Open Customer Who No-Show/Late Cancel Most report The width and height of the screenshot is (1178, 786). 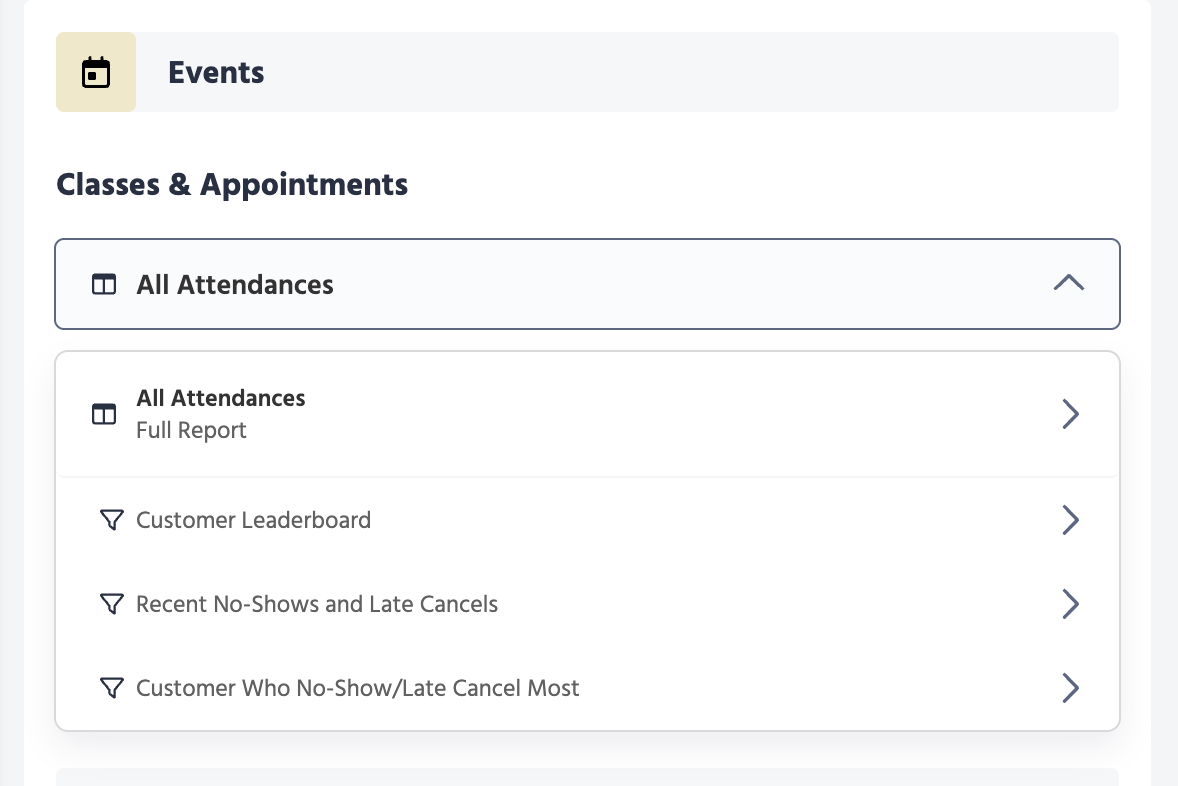click(x=357, y=688)
